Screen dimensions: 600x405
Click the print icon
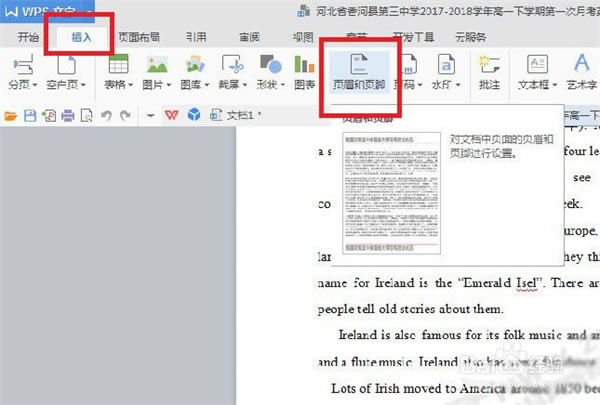click(x=68, y=115)
